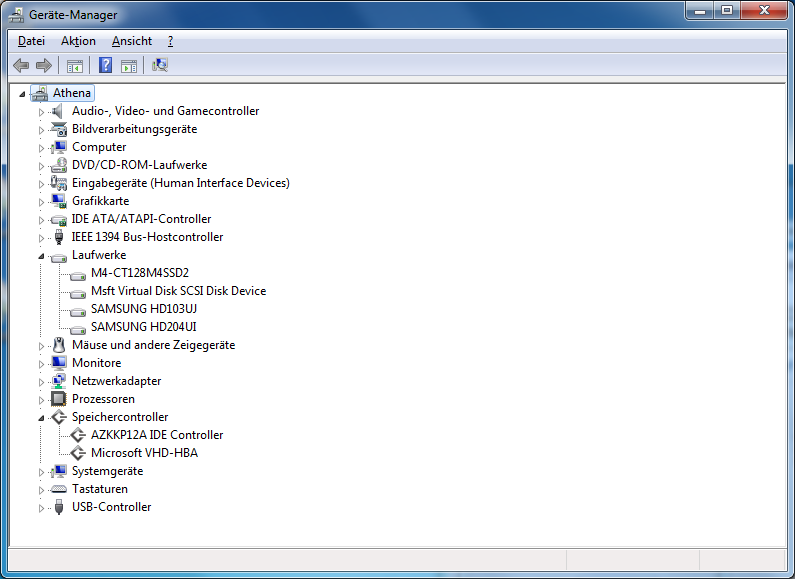Click the drive icon beside Laufwerke
Image resolution: width=795 pixels, height=579 pixels.
(x=59, y=257)
